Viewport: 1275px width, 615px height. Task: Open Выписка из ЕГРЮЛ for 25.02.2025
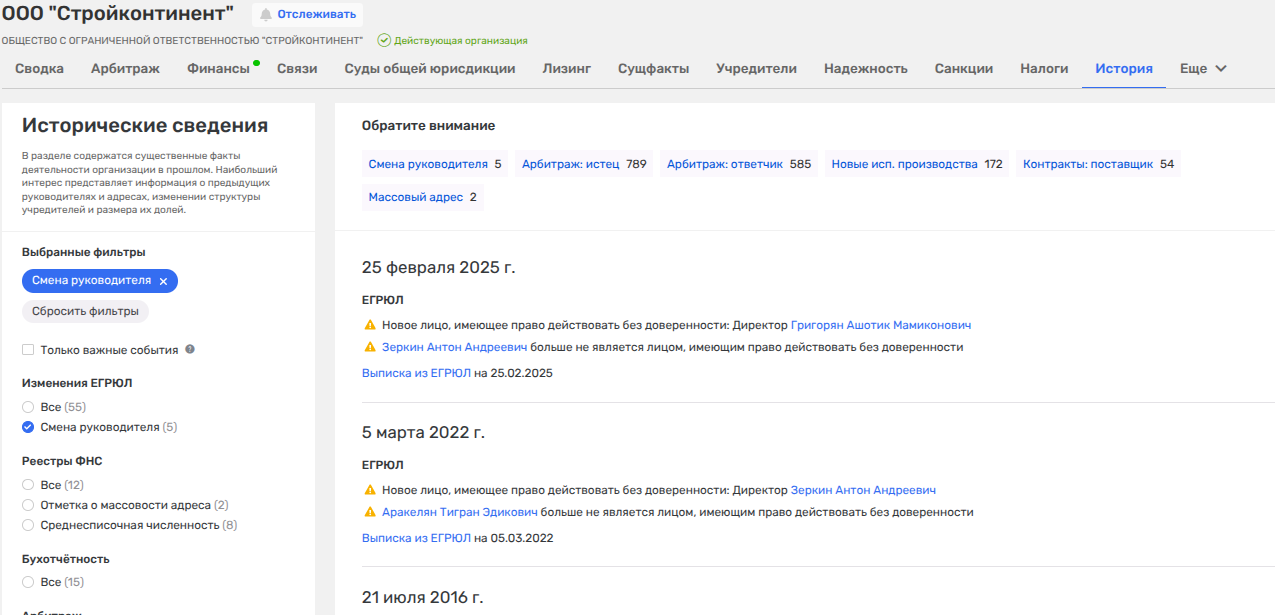pyautogui.click(x=416, y=373)
